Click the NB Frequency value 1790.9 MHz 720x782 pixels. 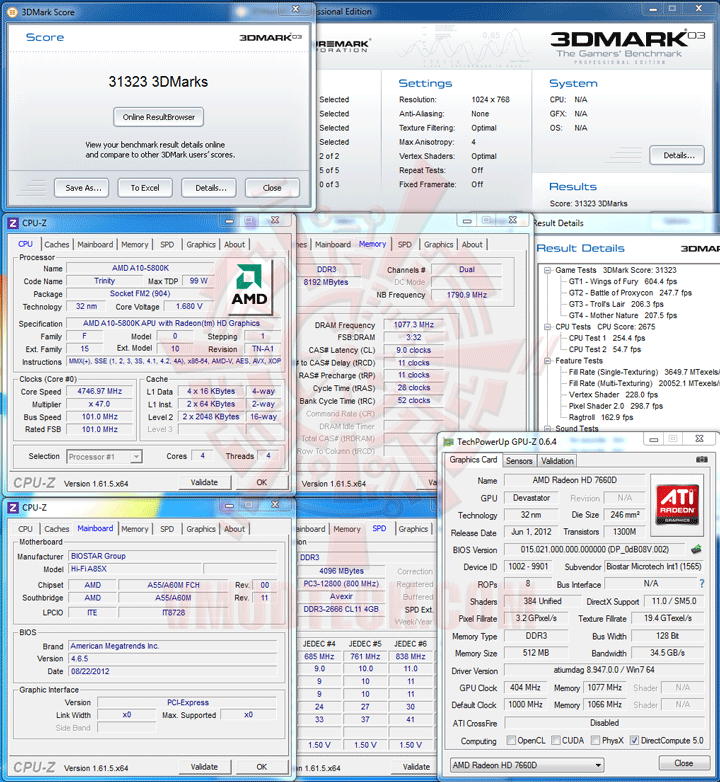click(x=466, y=295)
